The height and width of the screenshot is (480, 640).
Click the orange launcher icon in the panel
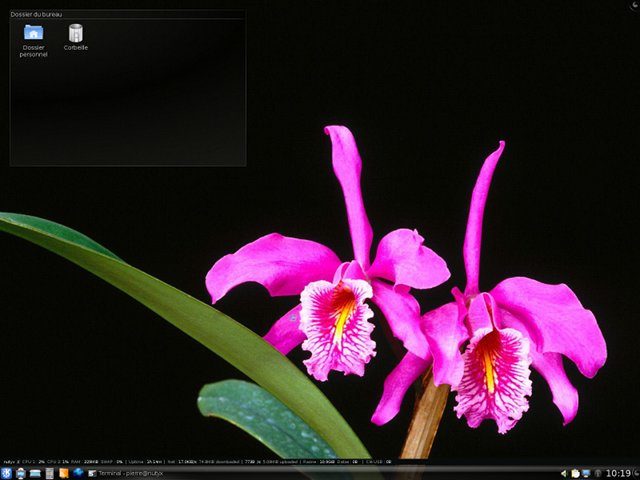[x=64, y=473]
